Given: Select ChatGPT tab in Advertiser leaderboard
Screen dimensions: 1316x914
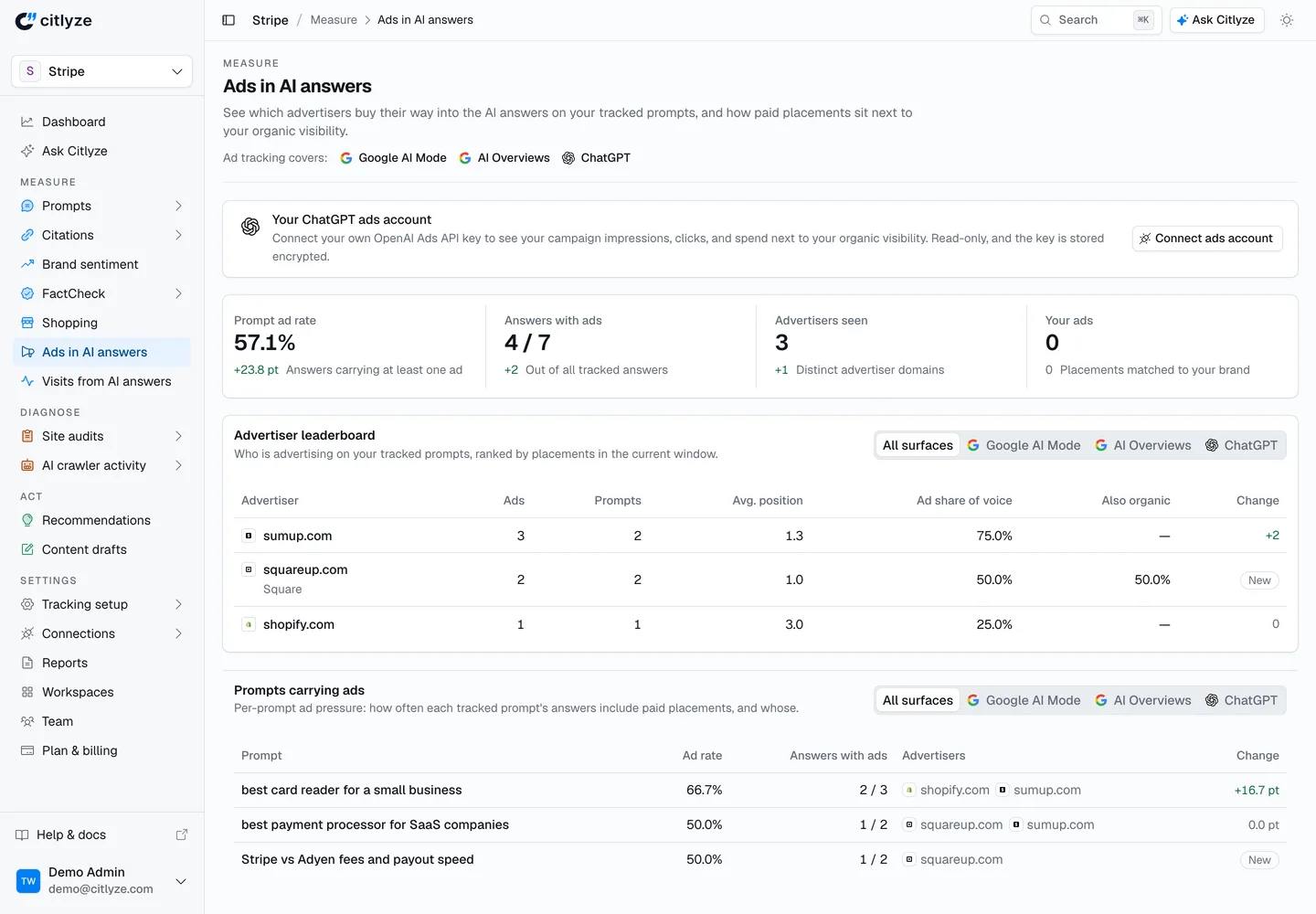Looking at the screenshot, I should click(x=1241, y=445).
